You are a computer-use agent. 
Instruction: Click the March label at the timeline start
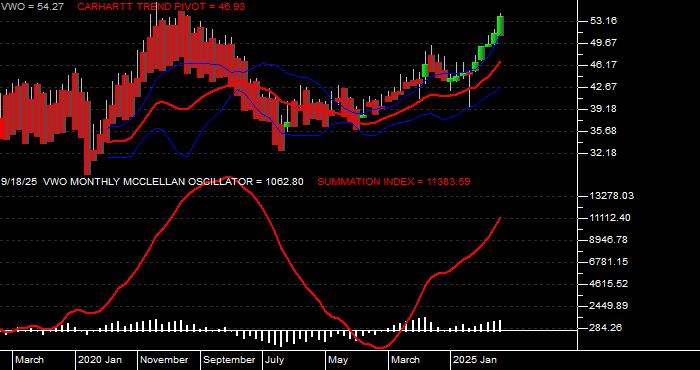(x=30, y=360)
